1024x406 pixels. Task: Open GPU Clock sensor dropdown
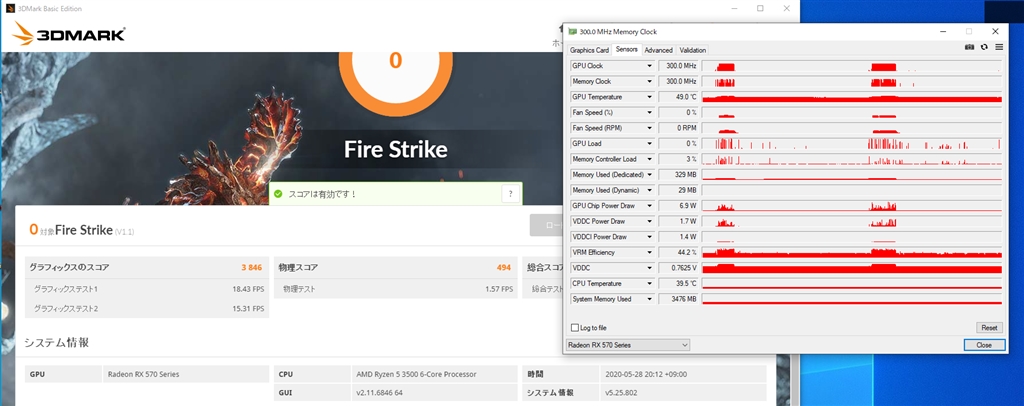pyautogui.click(x=650, y=66)
